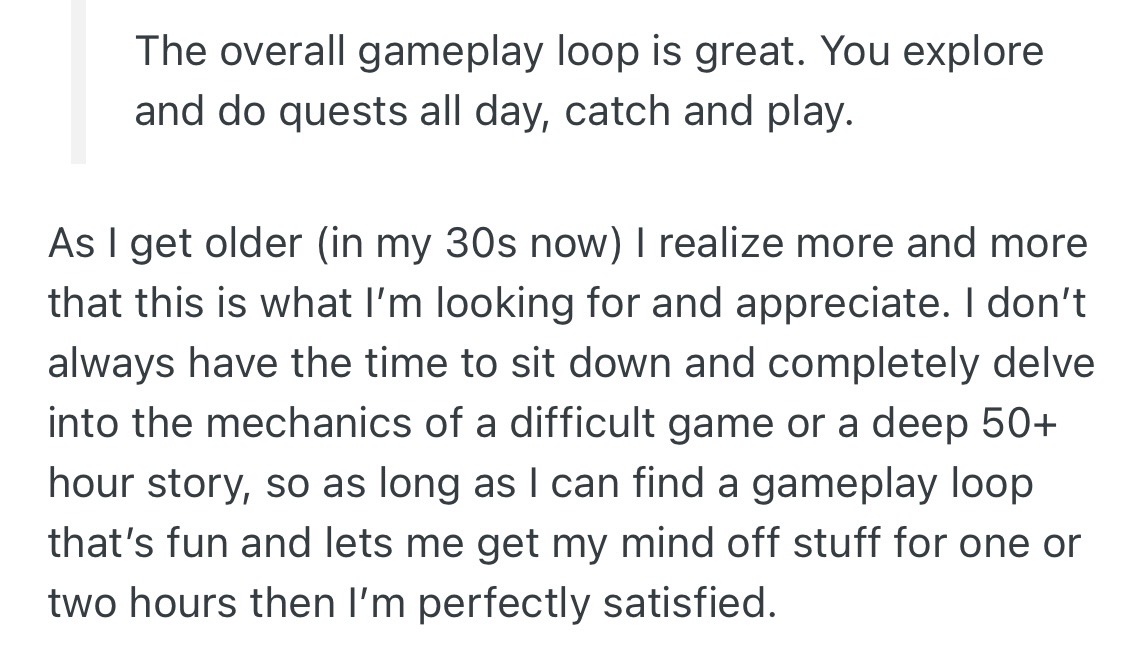Click 'gameplay loop' in the reply paragraph
Image resolution: width=1132 pixels, height=653 pixels.
point(890,483)
